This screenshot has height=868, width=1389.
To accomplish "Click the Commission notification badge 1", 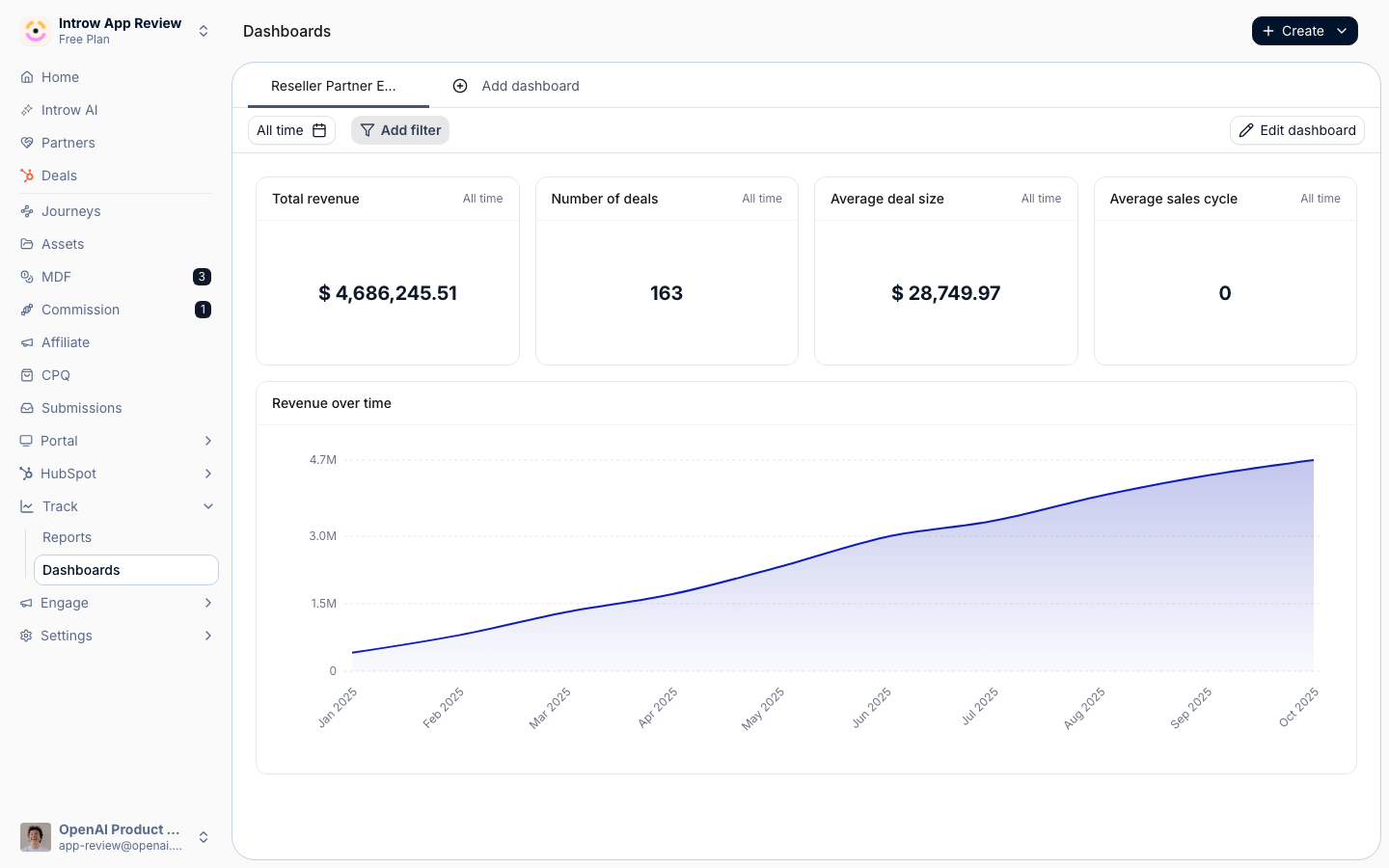I will (203, 310).
